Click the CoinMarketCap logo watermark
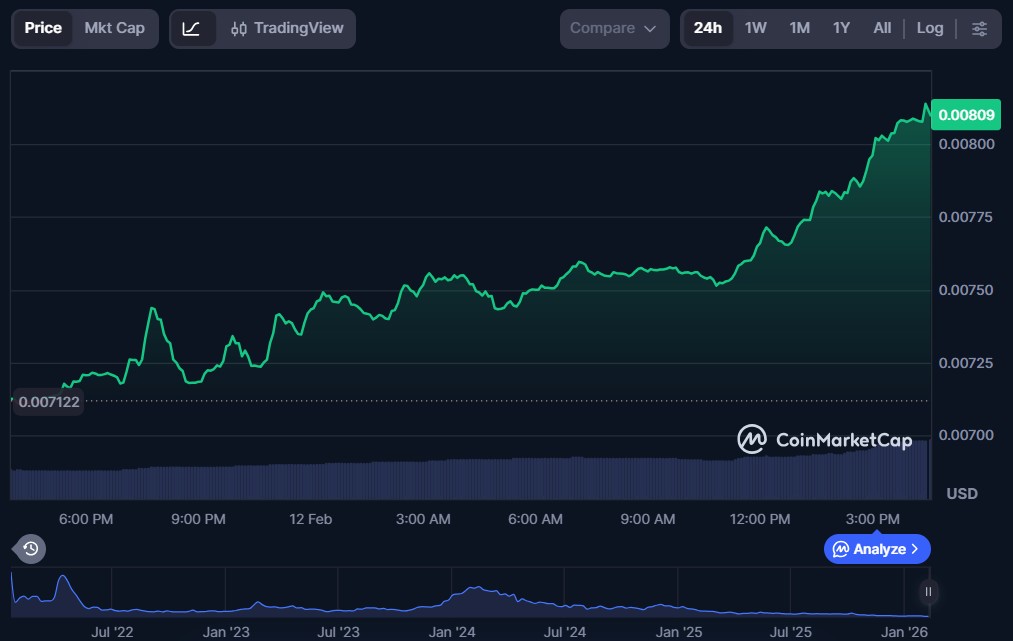The image size is (1013, 641). point(824,439)
